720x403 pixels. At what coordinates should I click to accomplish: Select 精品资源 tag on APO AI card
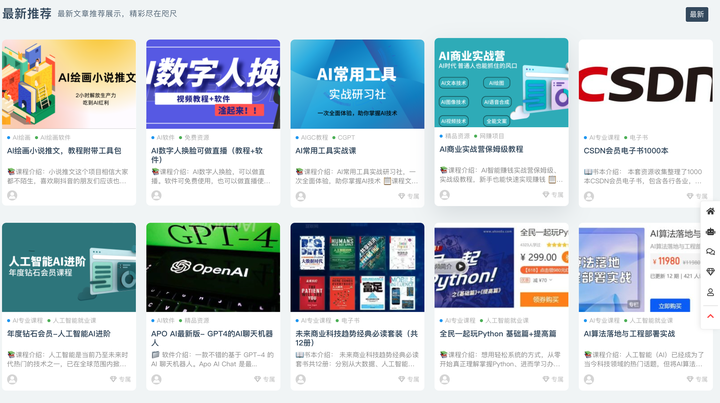coord(197,320)
